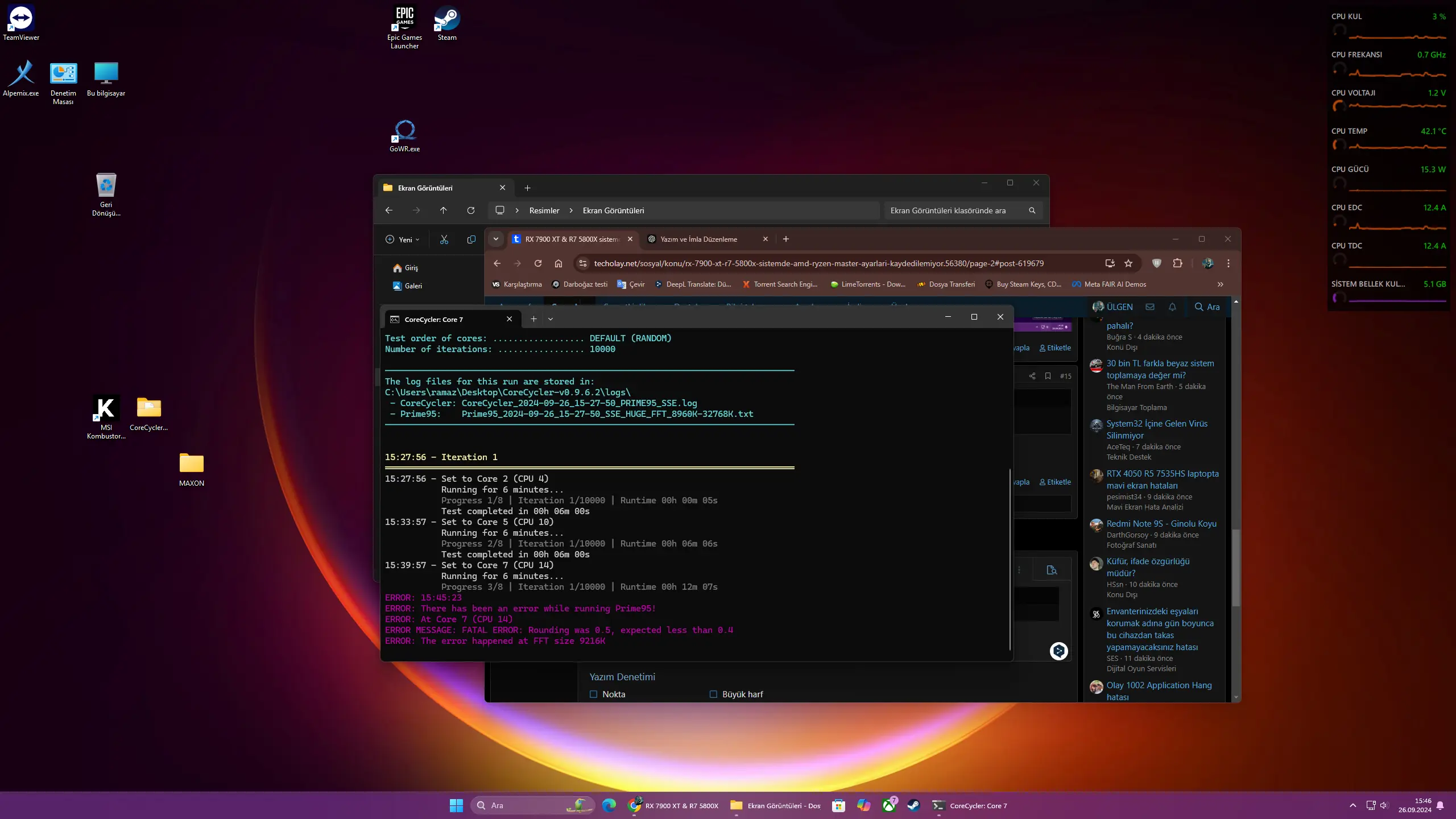The image size is (1456, 819).
Task: Click the bookmark icon on post #15
Action: pos(1048,376)
